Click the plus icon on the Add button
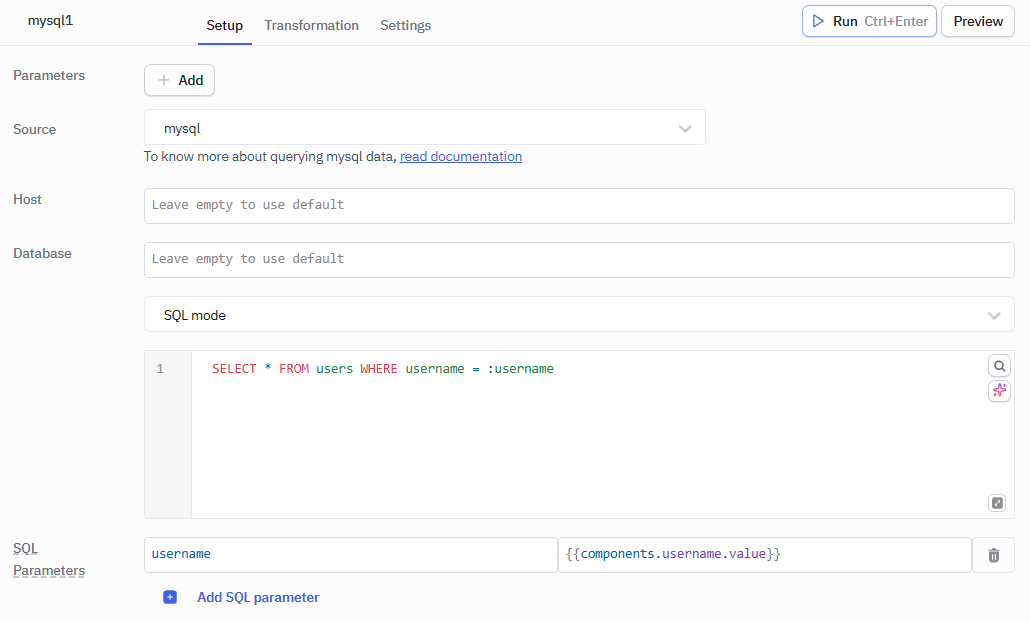This screenshot has height=621, width=1030. pyautogui.click(x=162, y=80)
